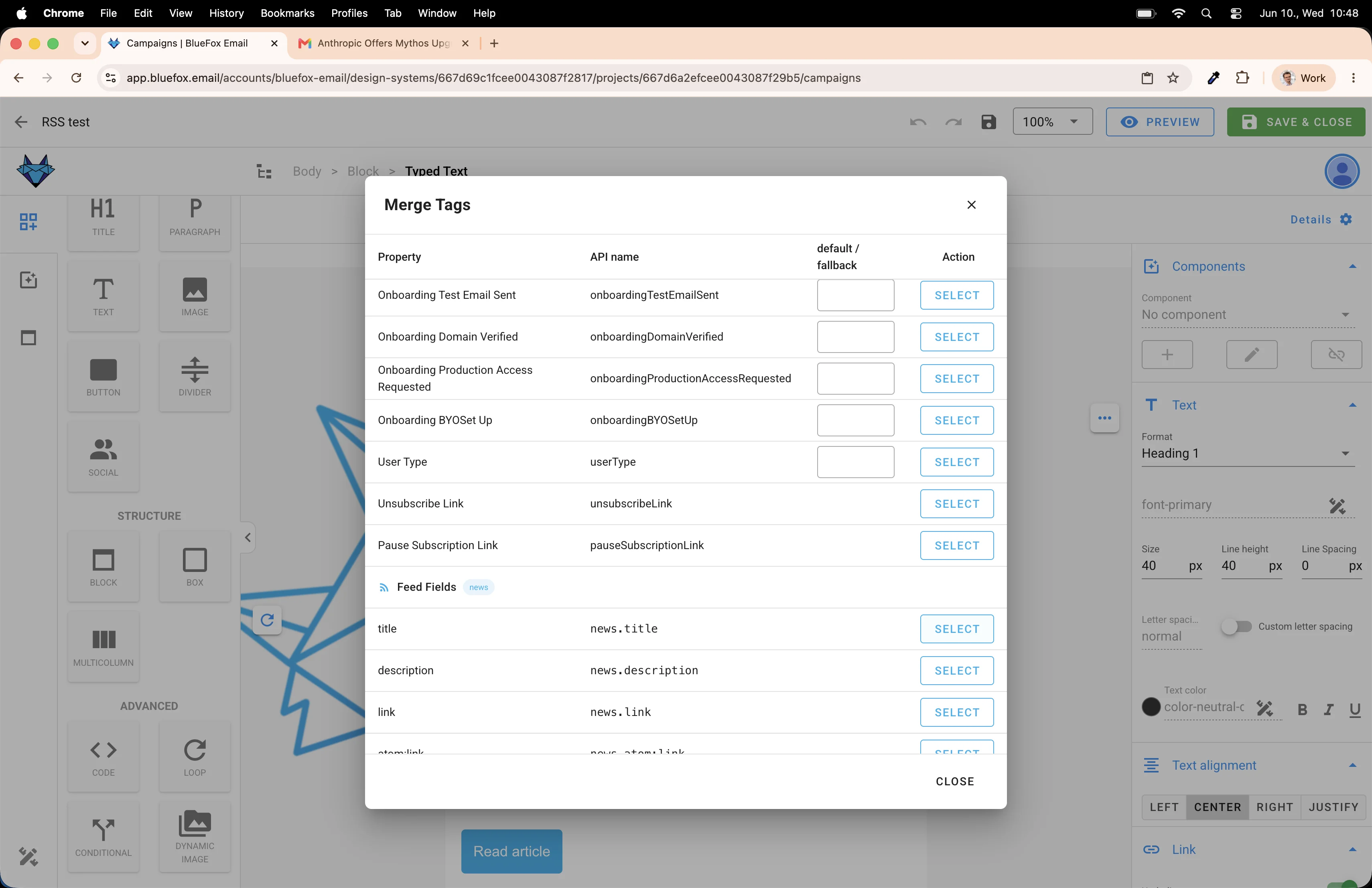Image resolution: width=1372 pixels, height=888 pixels.
Task: Toggle italic text formatting
Action: click(x=1328, y=710)
